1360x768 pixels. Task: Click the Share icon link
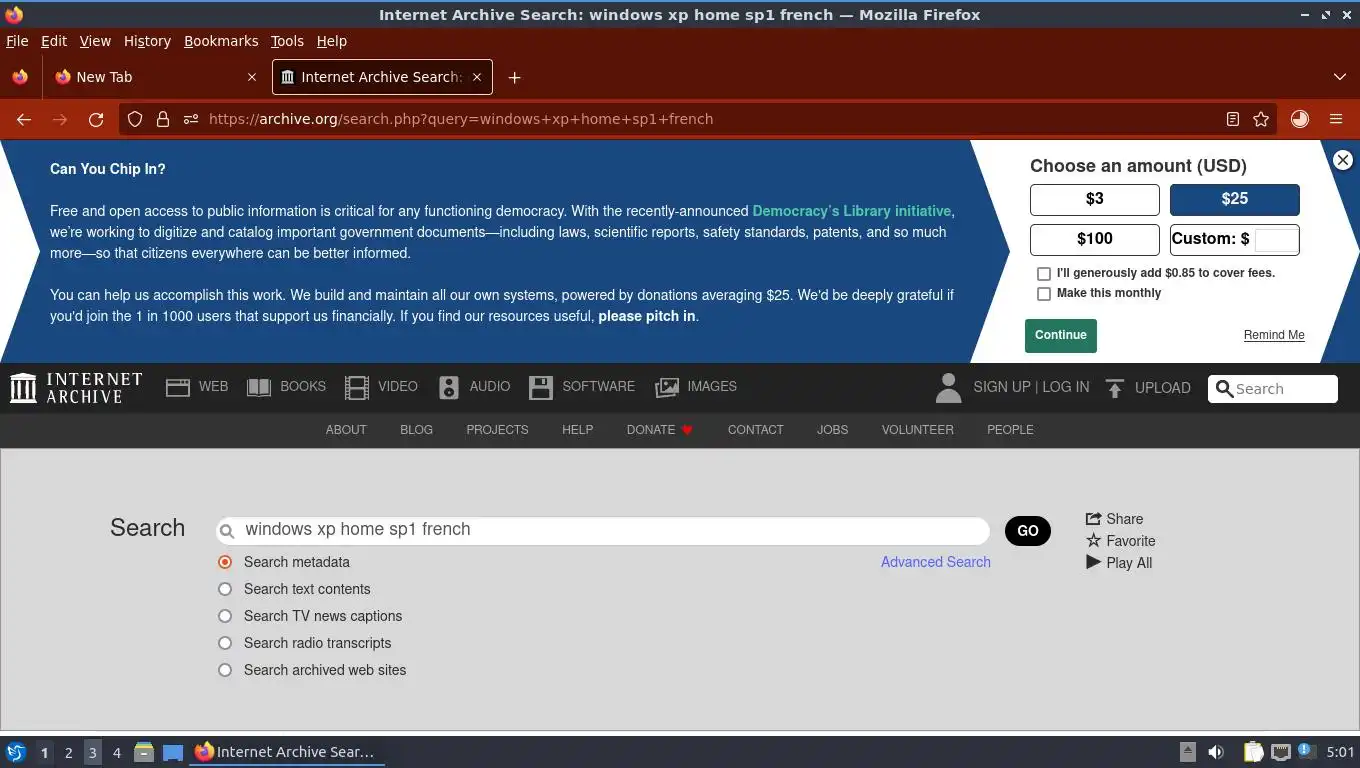coord(1114,519)
